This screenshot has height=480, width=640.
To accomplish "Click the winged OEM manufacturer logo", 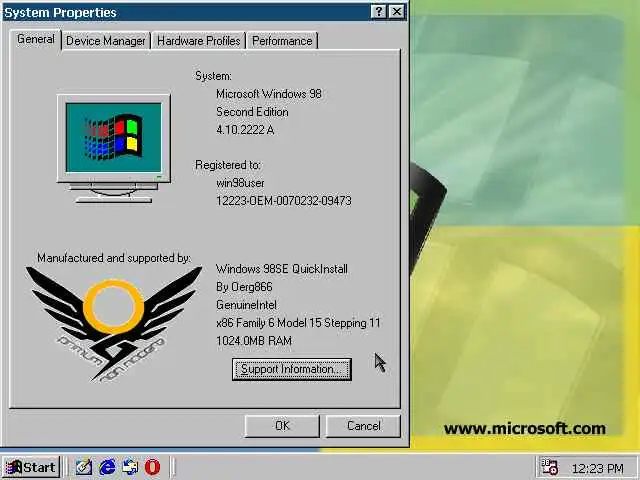I will pyautogui.click(x=113, y=324).
